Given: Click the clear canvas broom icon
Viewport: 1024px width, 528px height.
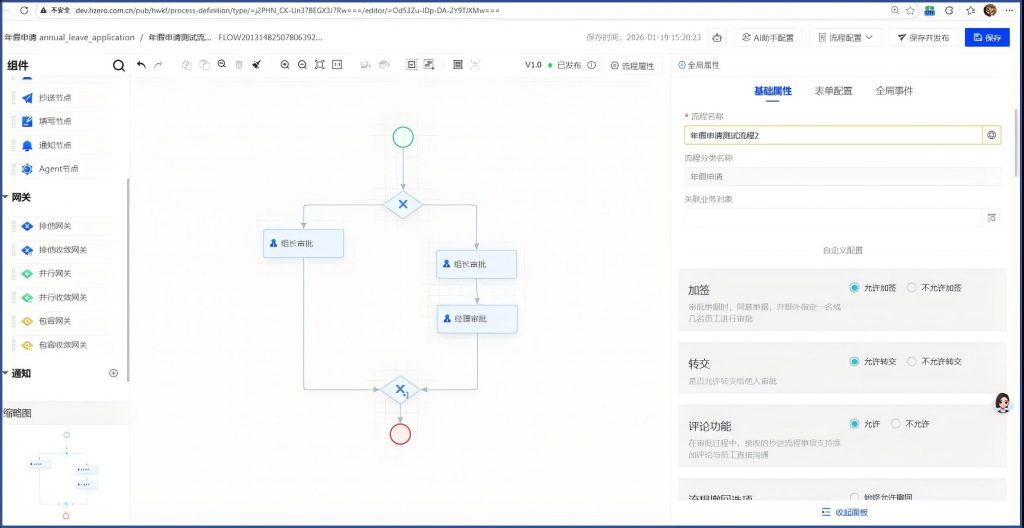Looking at the screenshot, I should pyautogui.click(x=256, y=65).
